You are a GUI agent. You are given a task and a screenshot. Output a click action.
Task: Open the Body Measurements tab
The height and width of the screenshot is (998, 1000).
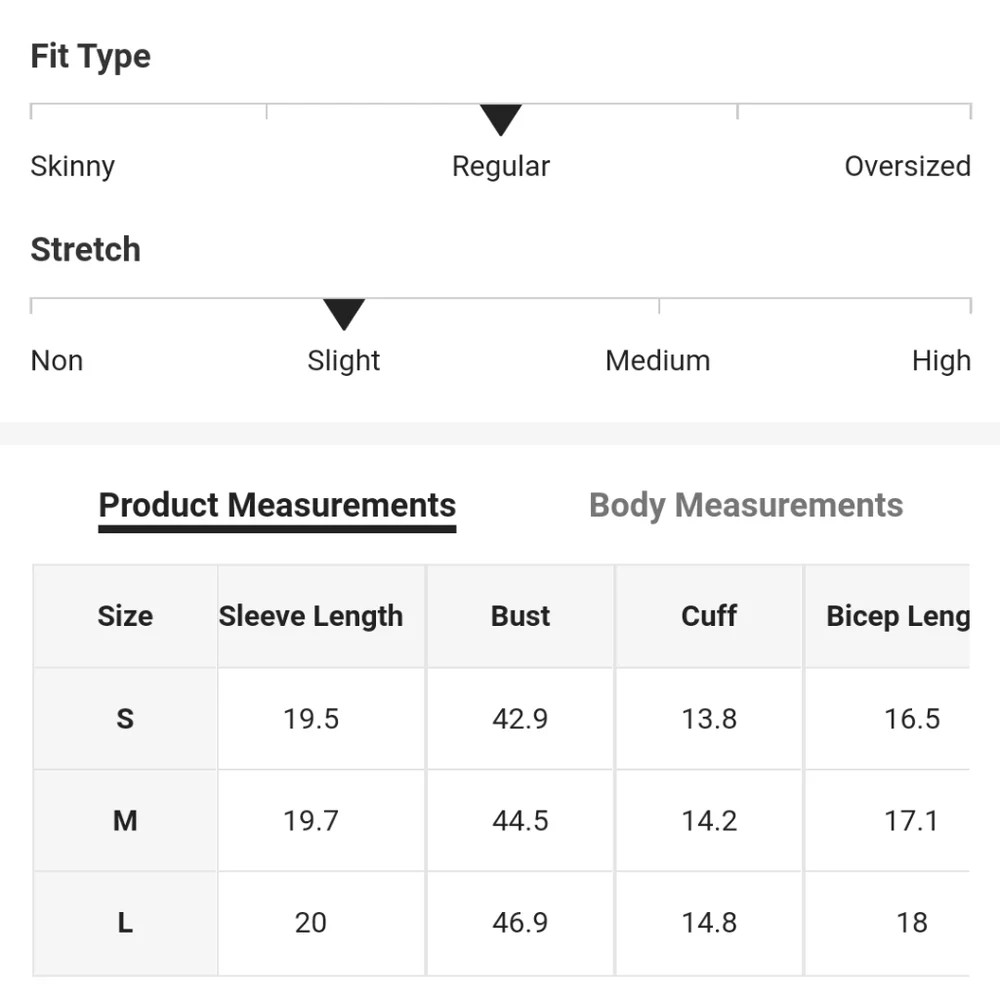(746, 505)
